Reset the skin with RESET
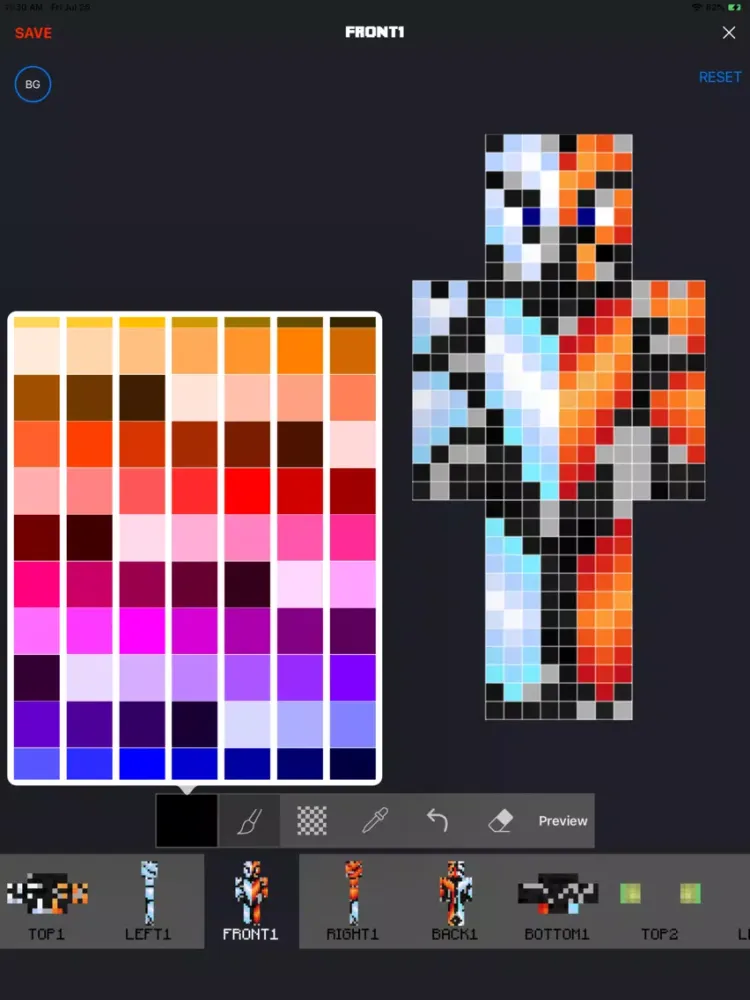Screen dimensions: 750x1000 (720, 77)
